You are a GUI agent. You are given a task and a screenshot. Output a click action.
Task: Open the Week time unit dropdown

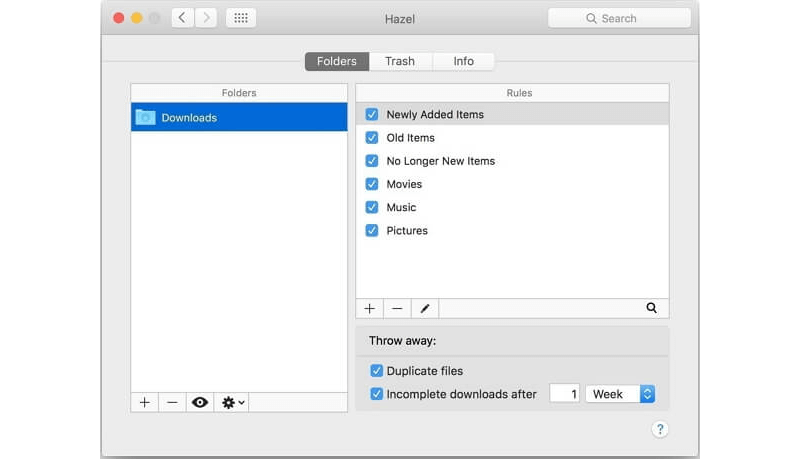tap(620, 394)
